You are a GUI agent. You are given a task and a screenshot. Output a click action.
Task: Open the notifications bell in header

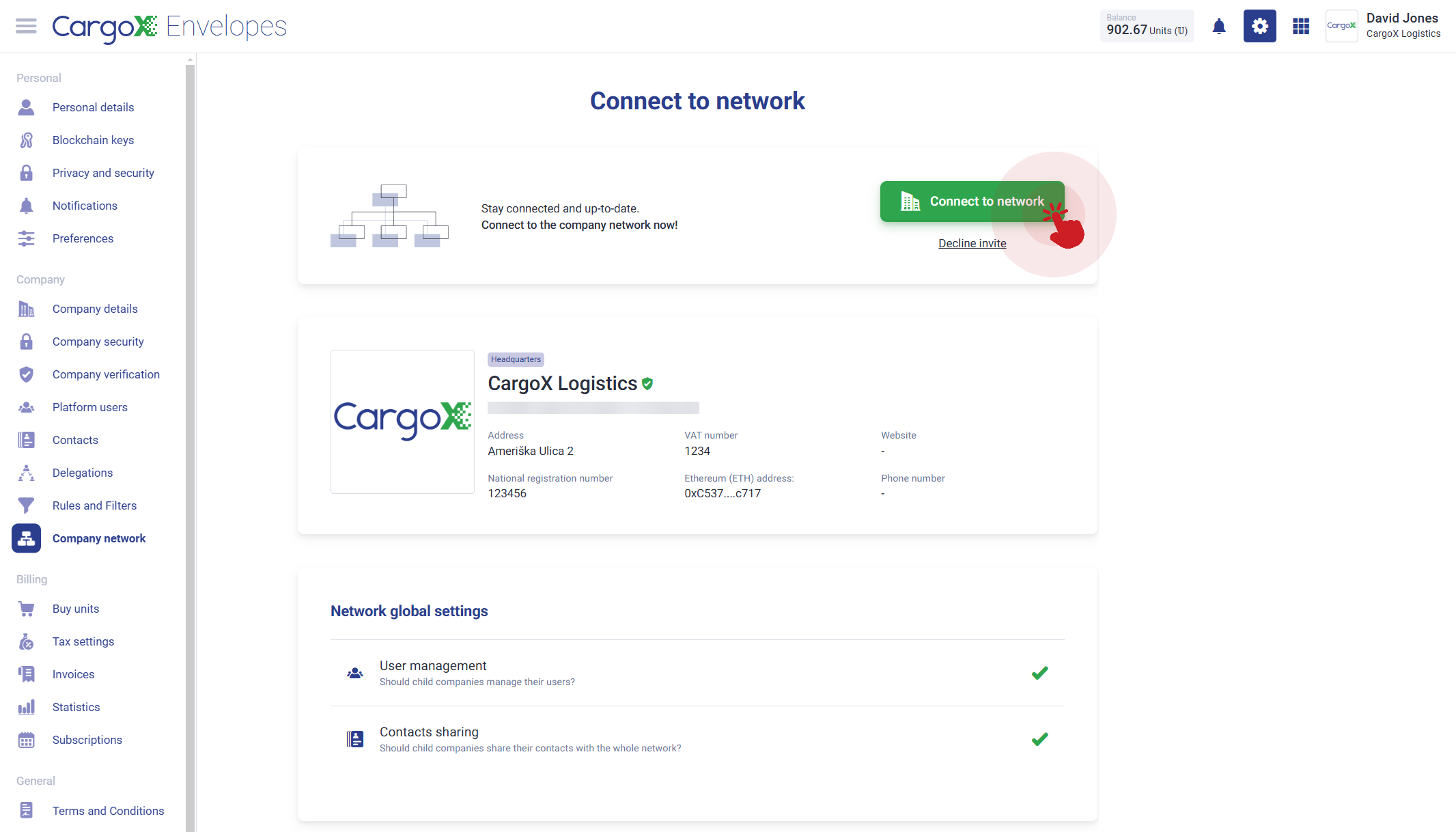pyautogui.click(x=1219, y=27)
